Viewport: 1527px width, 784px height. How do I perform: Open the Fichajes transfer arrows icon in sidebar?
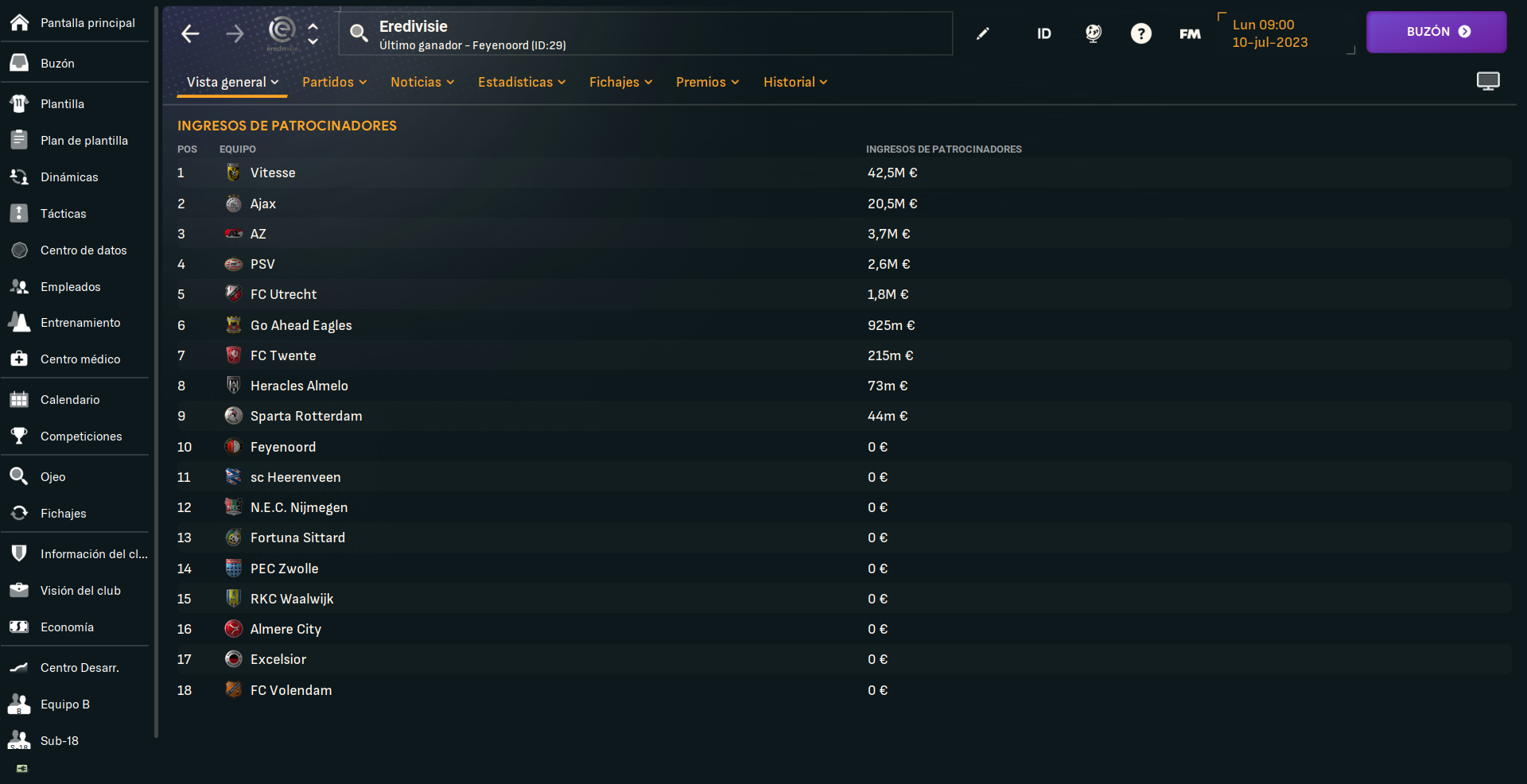[x=19, y=513]
